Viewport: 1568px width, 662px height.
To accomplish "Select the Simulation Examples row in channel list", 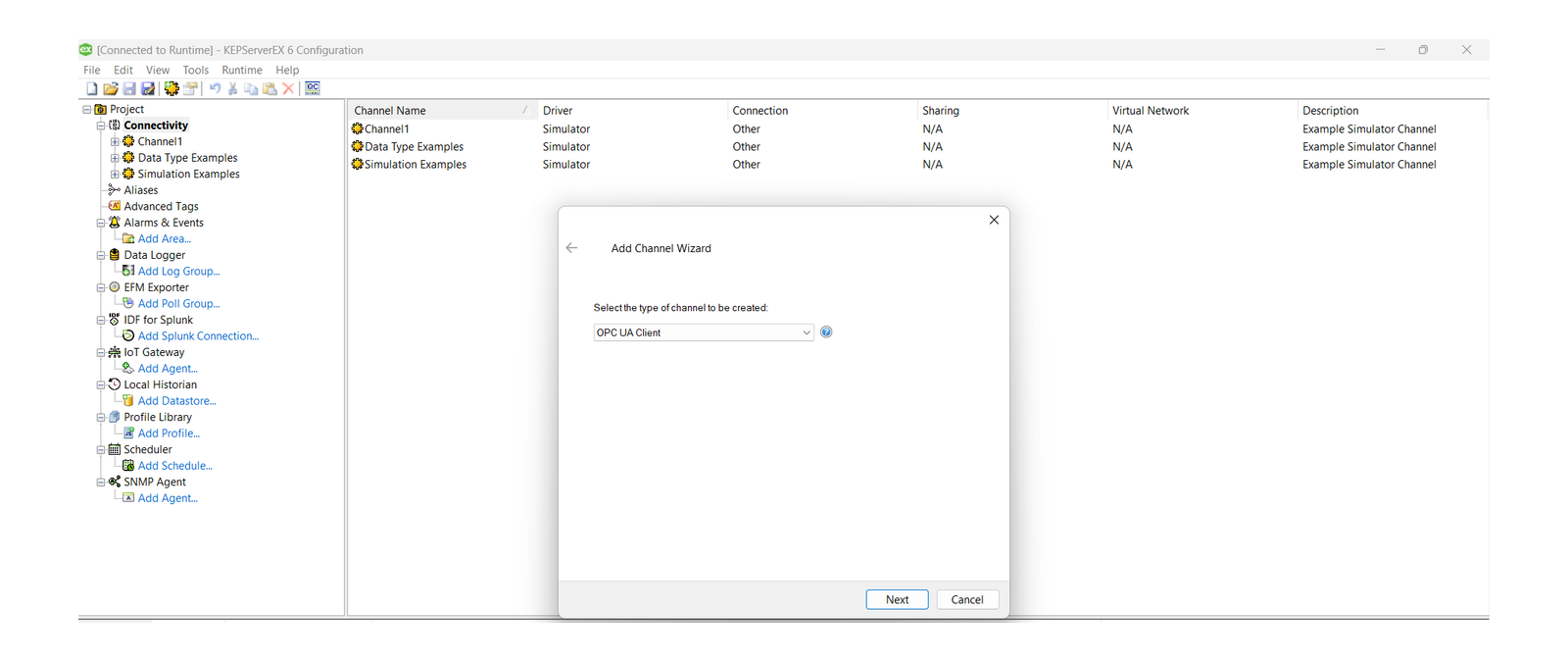I will tap(918, 165).
